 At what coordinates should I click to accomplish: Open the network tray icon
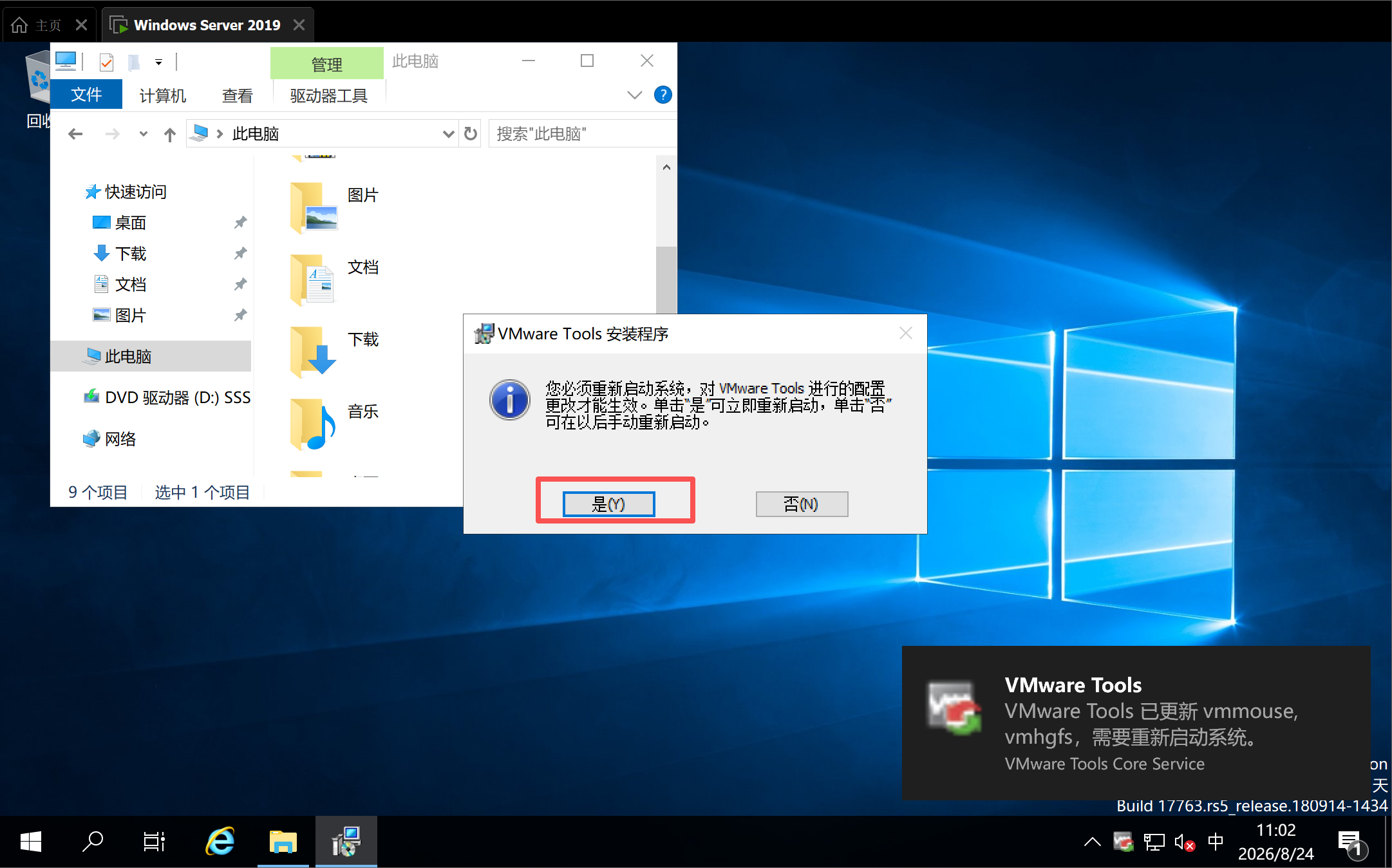click(x=1154, y=842)
